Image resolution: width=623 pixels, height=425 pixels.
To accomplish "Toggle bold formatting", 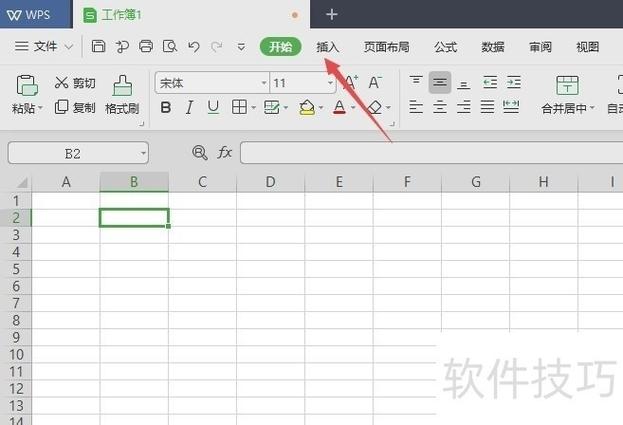I will (x=166, y=107).
